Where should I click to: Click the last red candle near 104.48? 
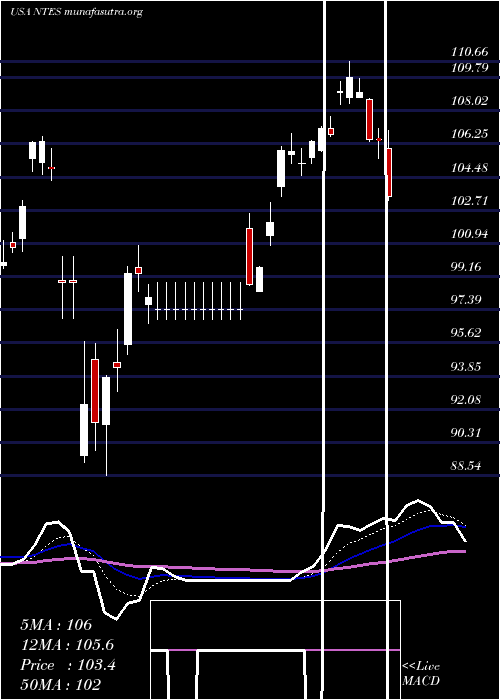click(x=389, y=172)
